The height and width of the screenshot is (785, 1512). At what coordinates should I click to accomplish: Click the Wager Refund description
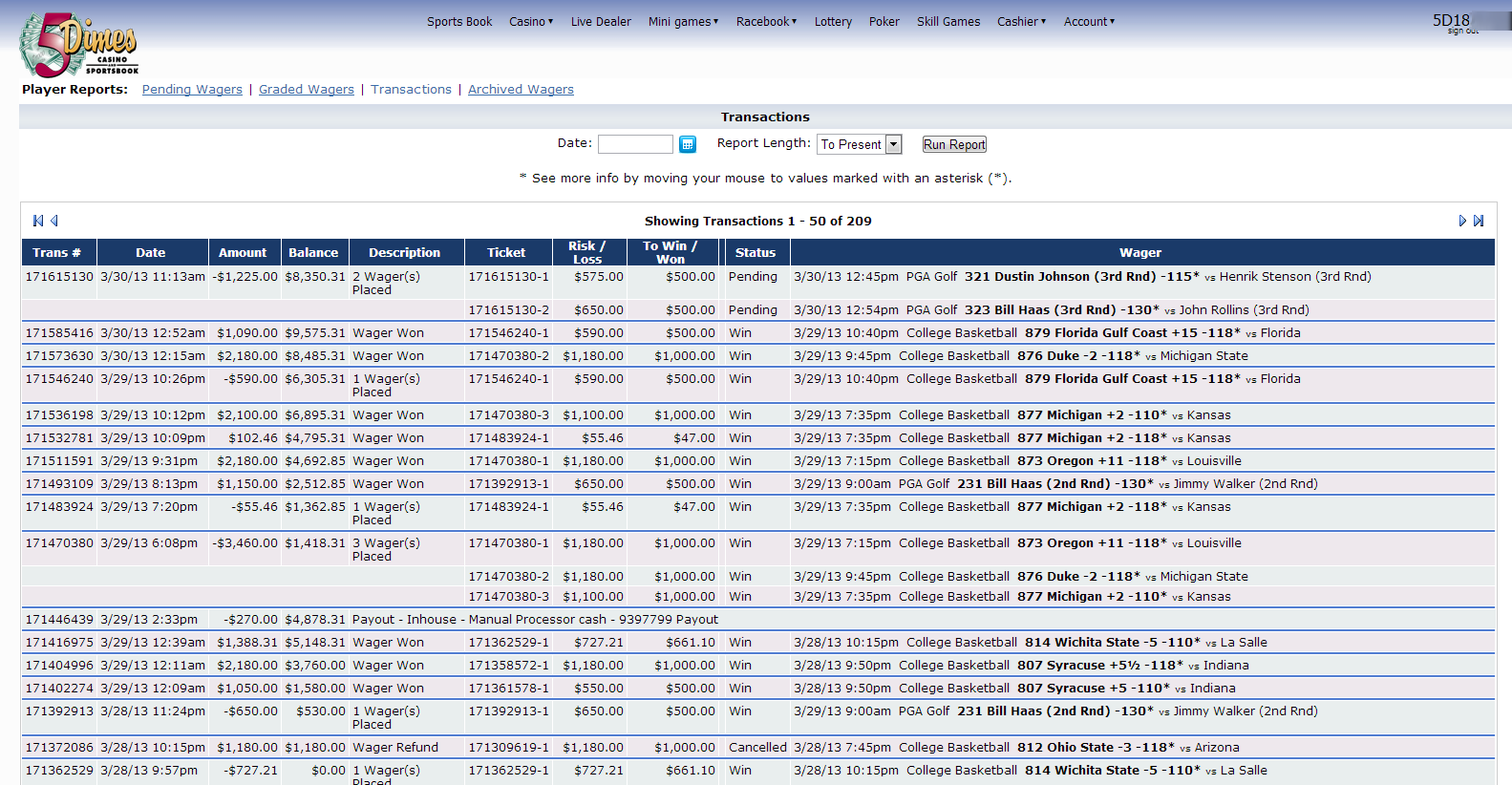click(395, 748)
